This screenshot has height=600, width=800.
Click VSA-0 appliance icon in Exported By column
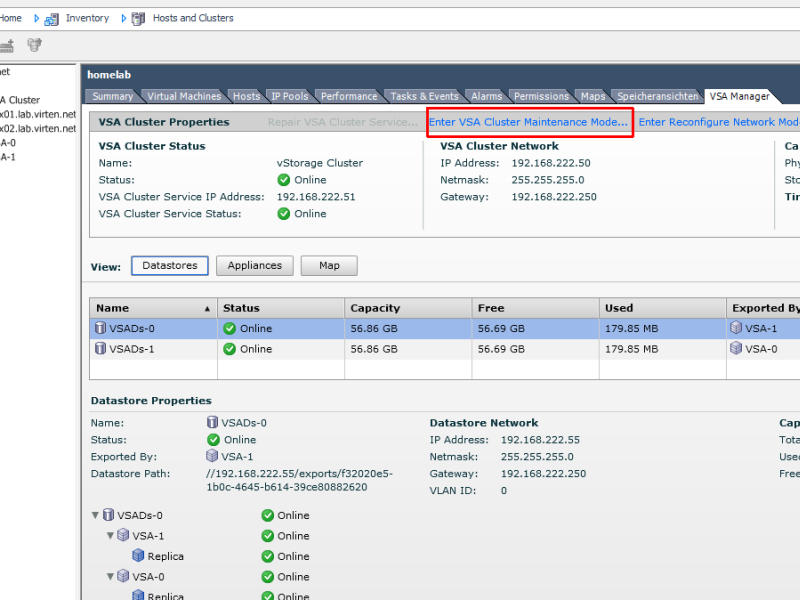click(x=736, y=348)
